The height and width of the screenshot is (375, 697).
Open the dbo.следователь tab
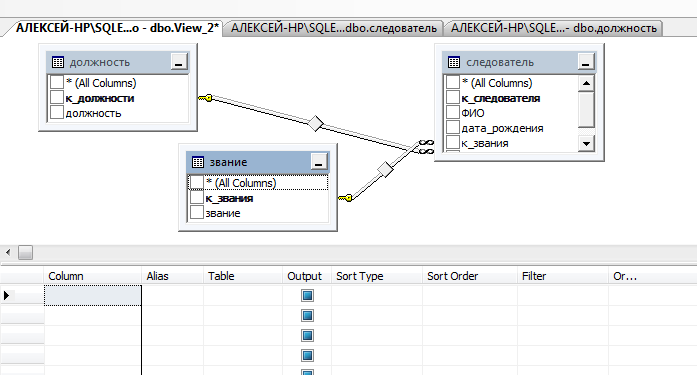(x=333, y=28)
